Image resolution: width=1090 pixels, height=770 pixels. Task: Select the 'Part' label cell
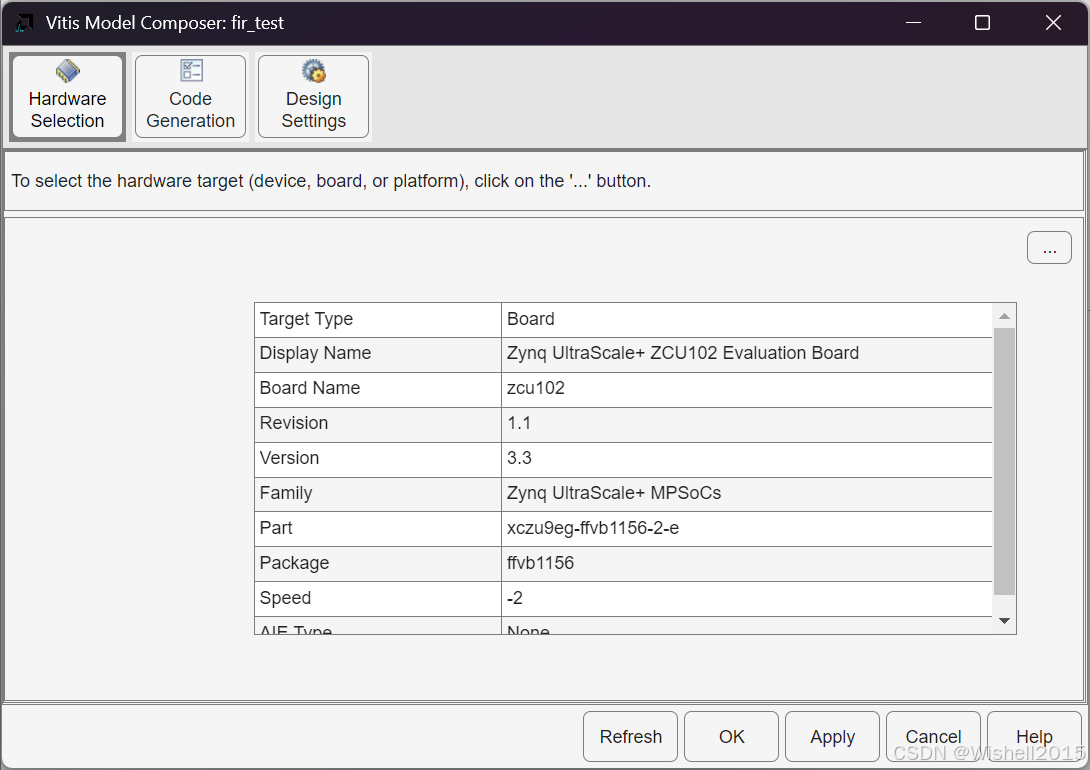pos(377,528)
